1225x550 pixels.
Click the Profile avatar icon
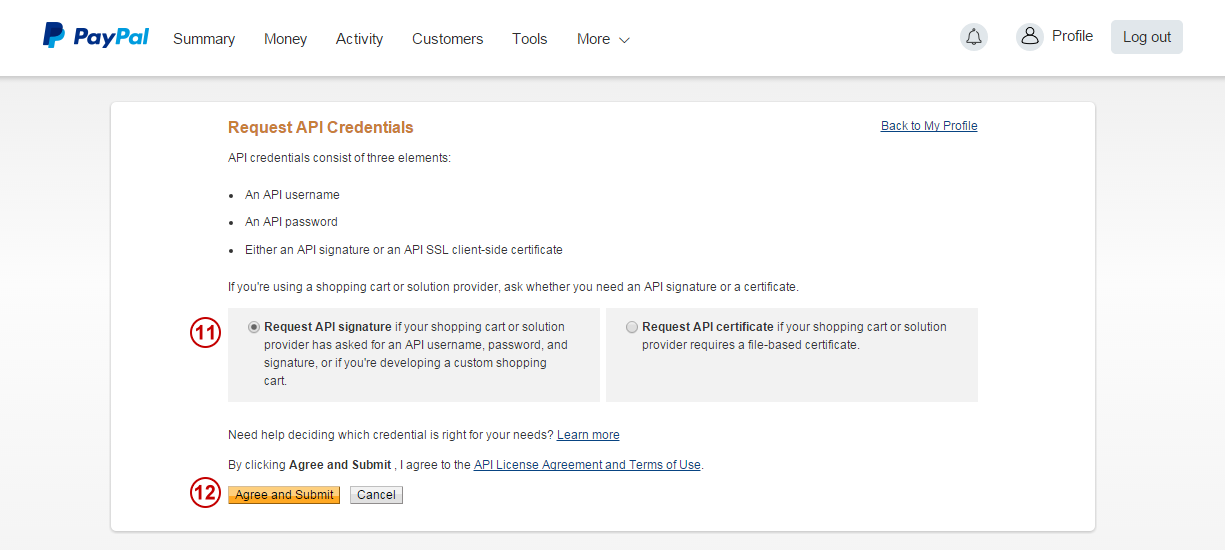(1029, 37)
